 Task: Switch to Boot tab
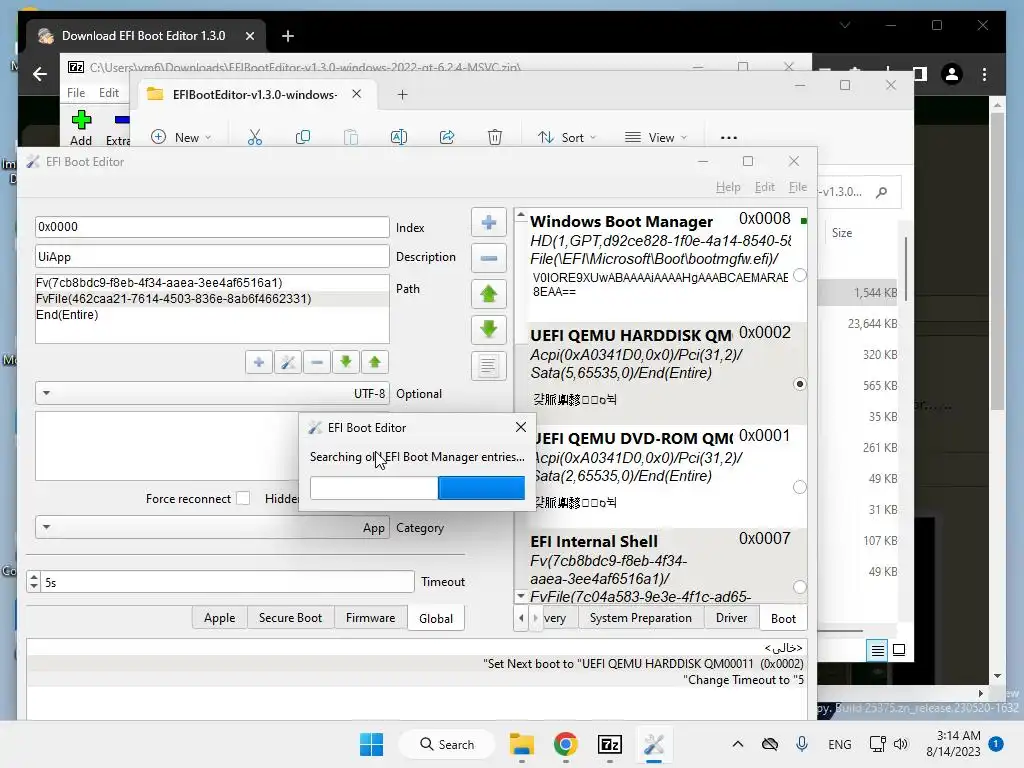click(x=784, y=618)
